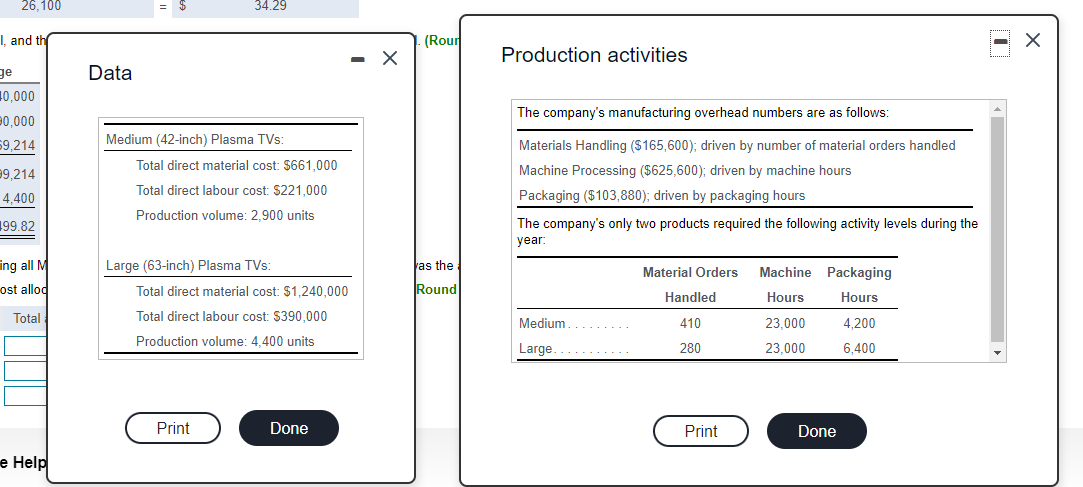Close the Production activities dialog
Screen dimensions: 1083x487
1033,40
